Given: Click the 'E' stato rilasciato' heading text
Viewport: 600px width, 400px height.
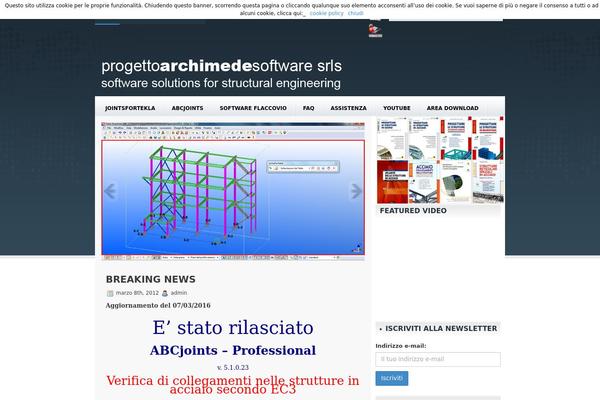Looking at the screenshot, I should pyautogui.click(x=233, y=328).
